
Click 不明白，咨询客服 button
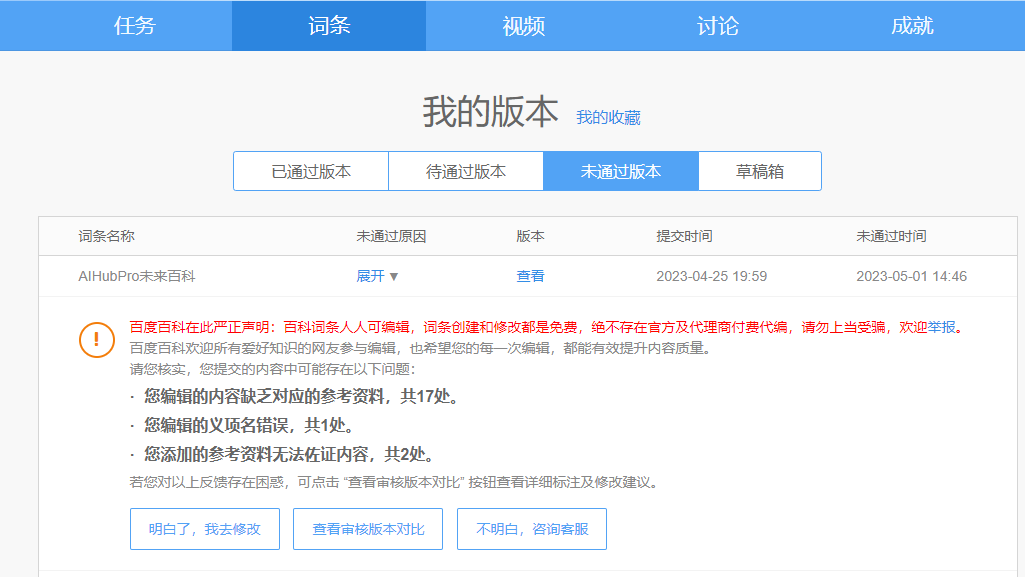pos(532,529)
